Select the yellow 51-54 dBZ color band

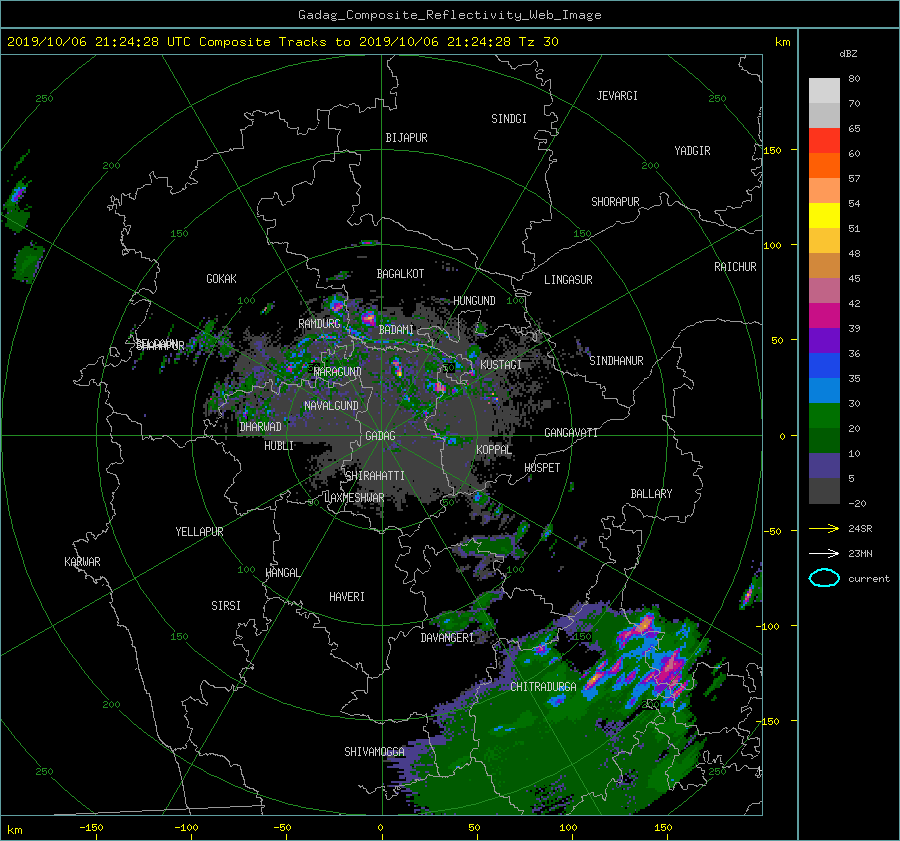pyautogui.click(x=824, y=215)
